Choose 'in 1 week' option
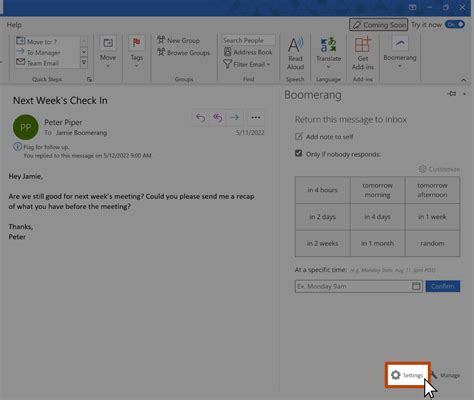Image resolution: width=474 pixels, height=400 pixels. coord(432,217)
